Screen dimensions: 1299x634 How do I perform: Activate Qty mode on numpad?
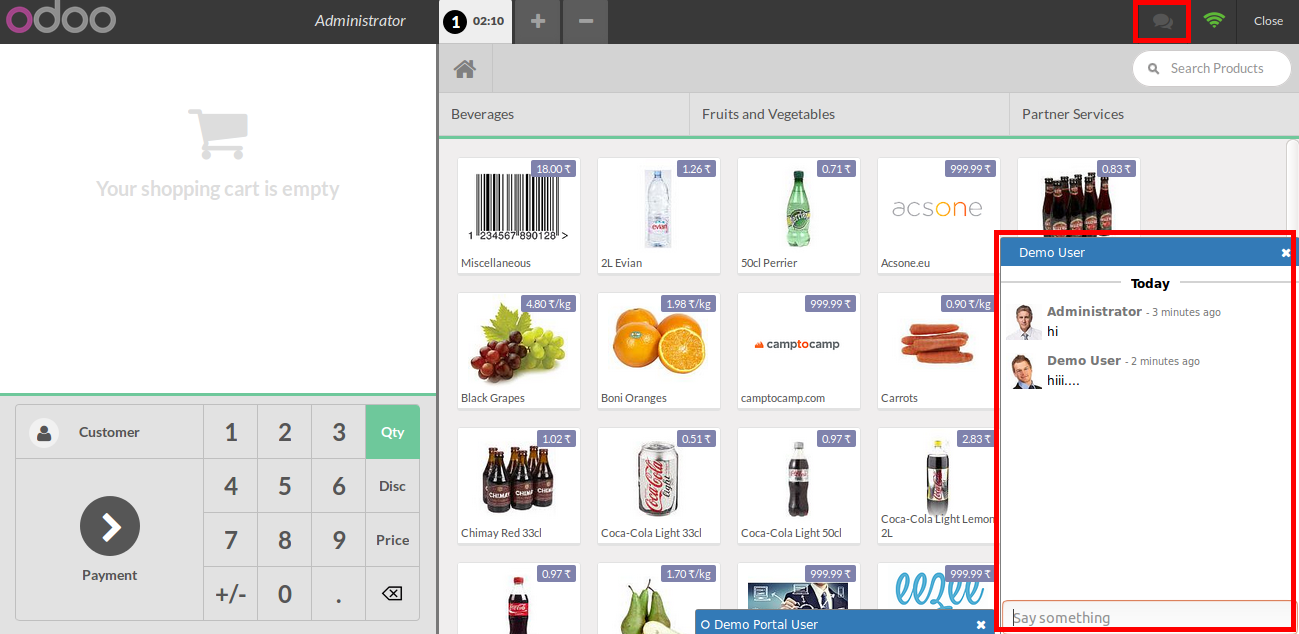(x=392, y=432)
